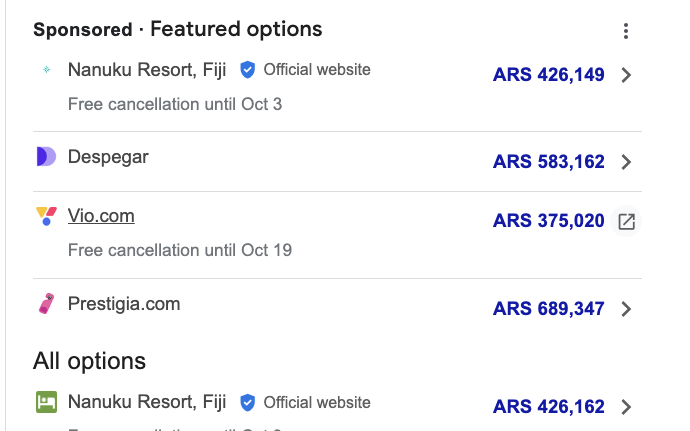Viewport: 690px width, 431px height.
Task: Select the Despegar booking option
Action: (x=337, y=162)
